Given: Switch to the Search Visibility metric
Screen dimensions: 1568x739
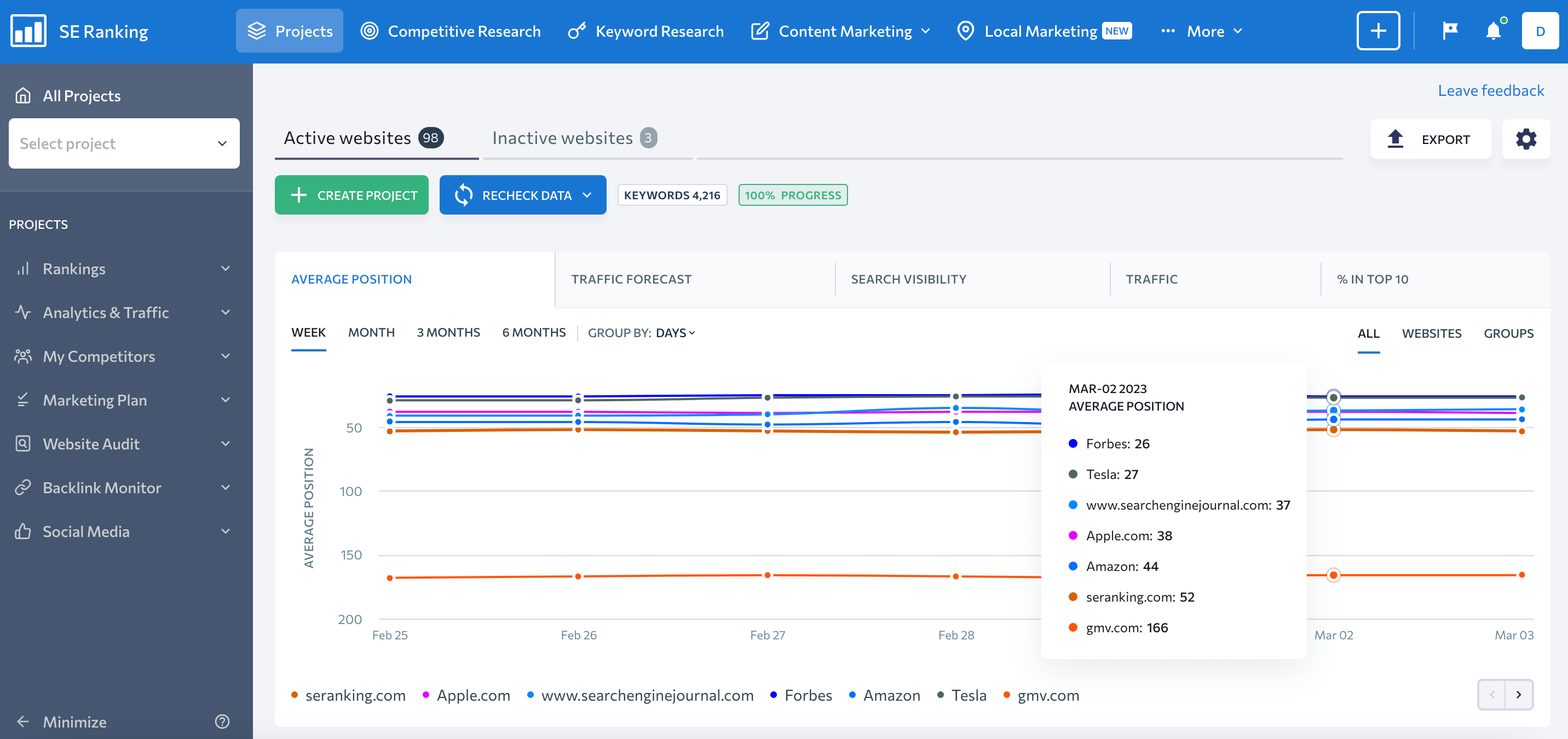Looking at the screenshot, I should [x=907, y=279].
